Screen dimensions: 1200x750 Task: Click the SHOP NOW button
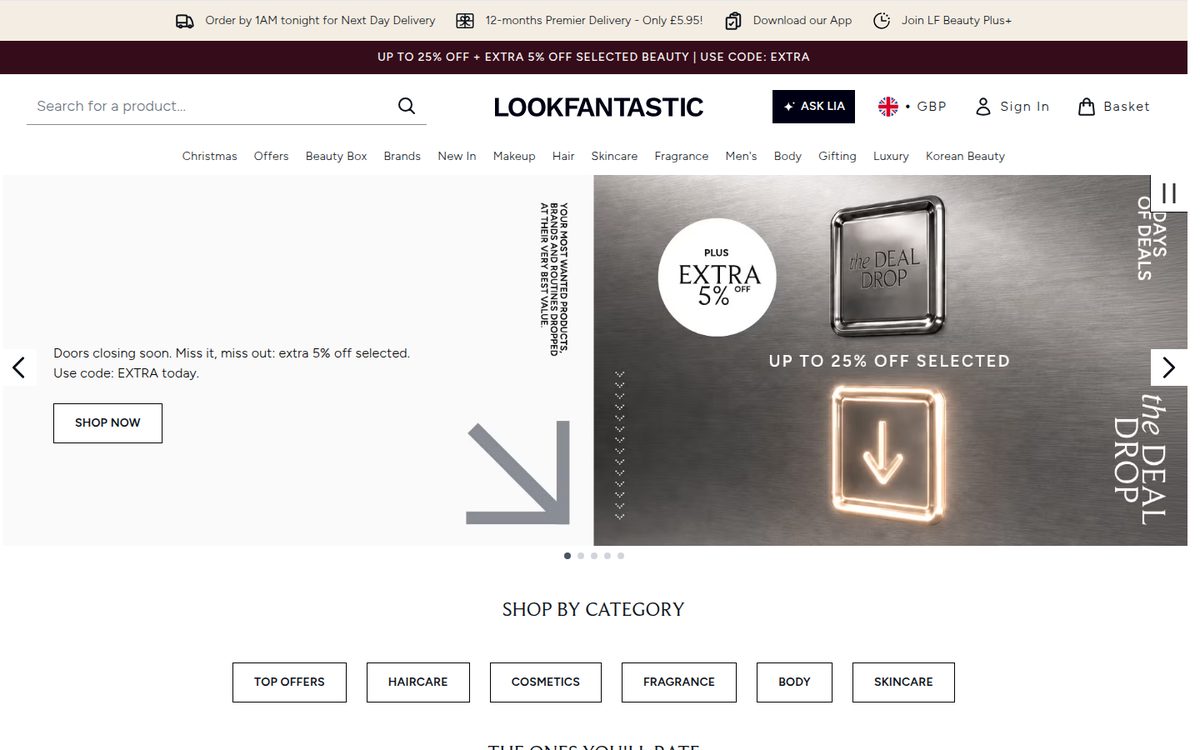tap(108, 423)
